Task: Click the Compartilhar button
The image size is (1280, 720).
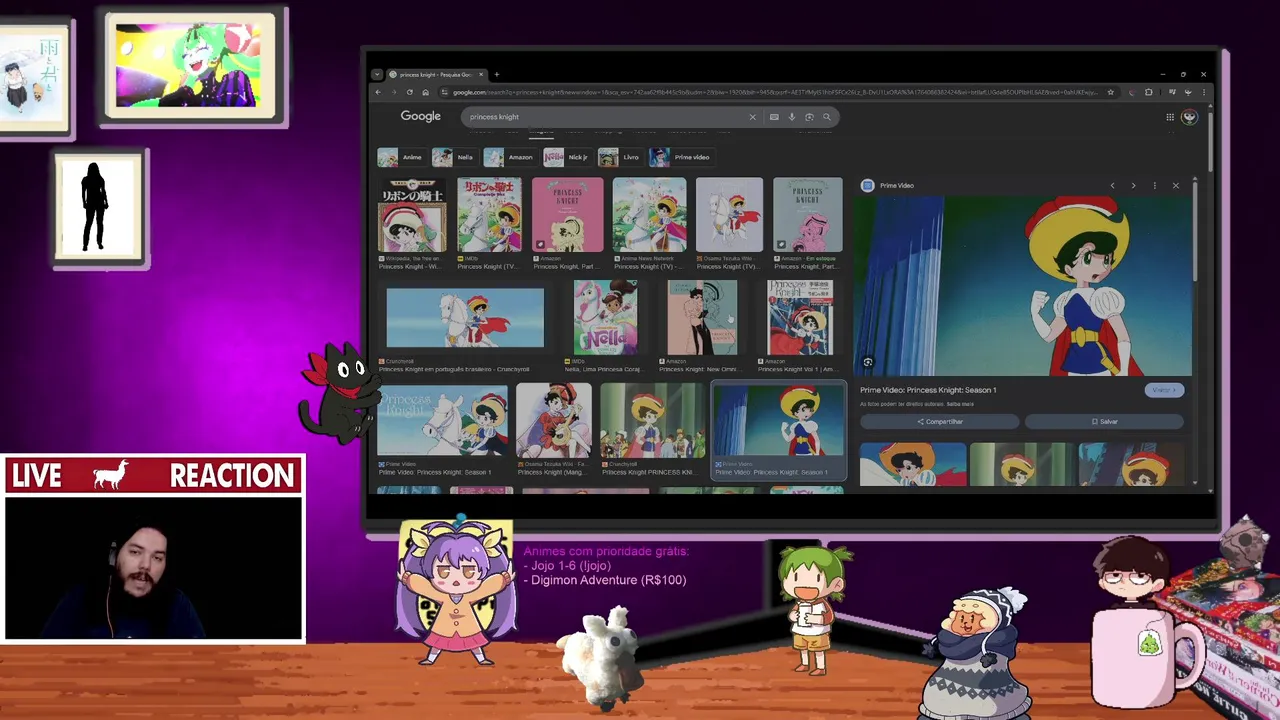Action: tap(939, 422)
